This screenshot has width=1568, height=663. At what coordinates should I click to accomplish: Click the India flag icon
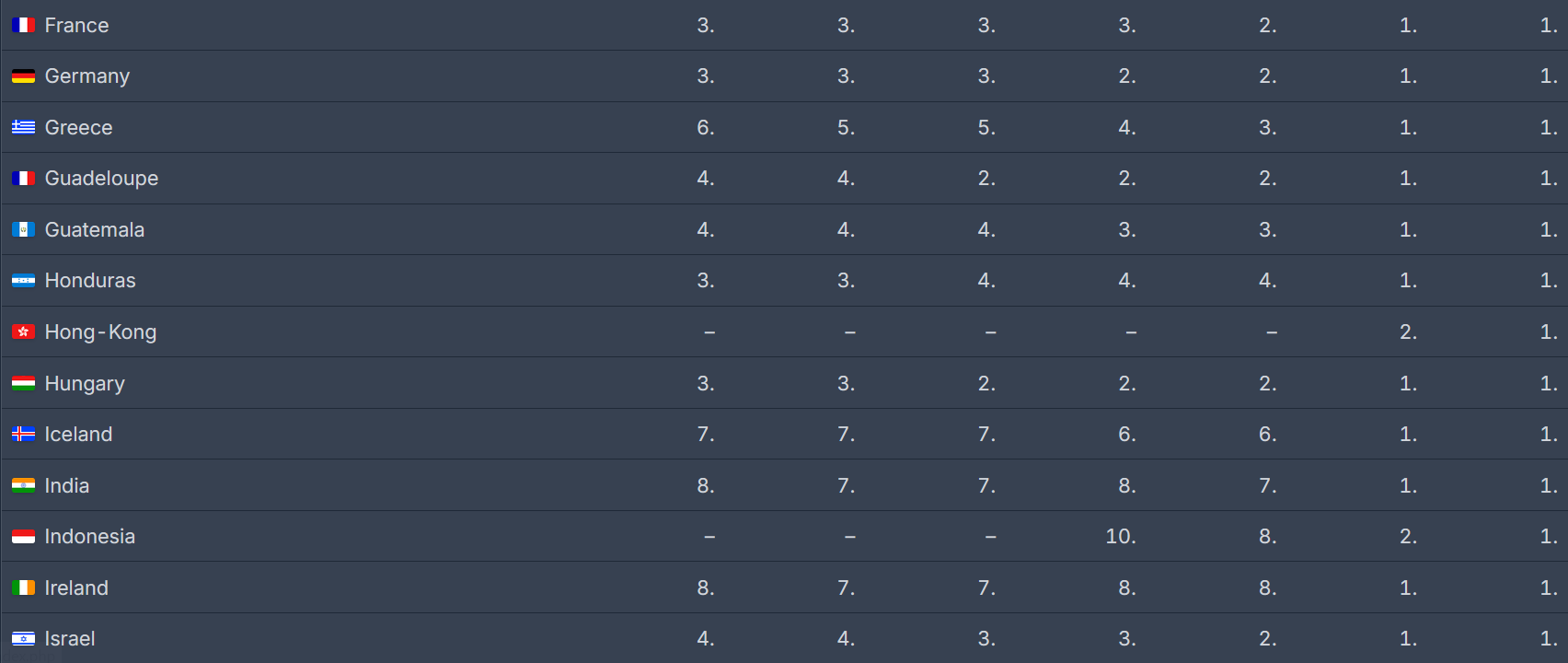coord(24,486)
